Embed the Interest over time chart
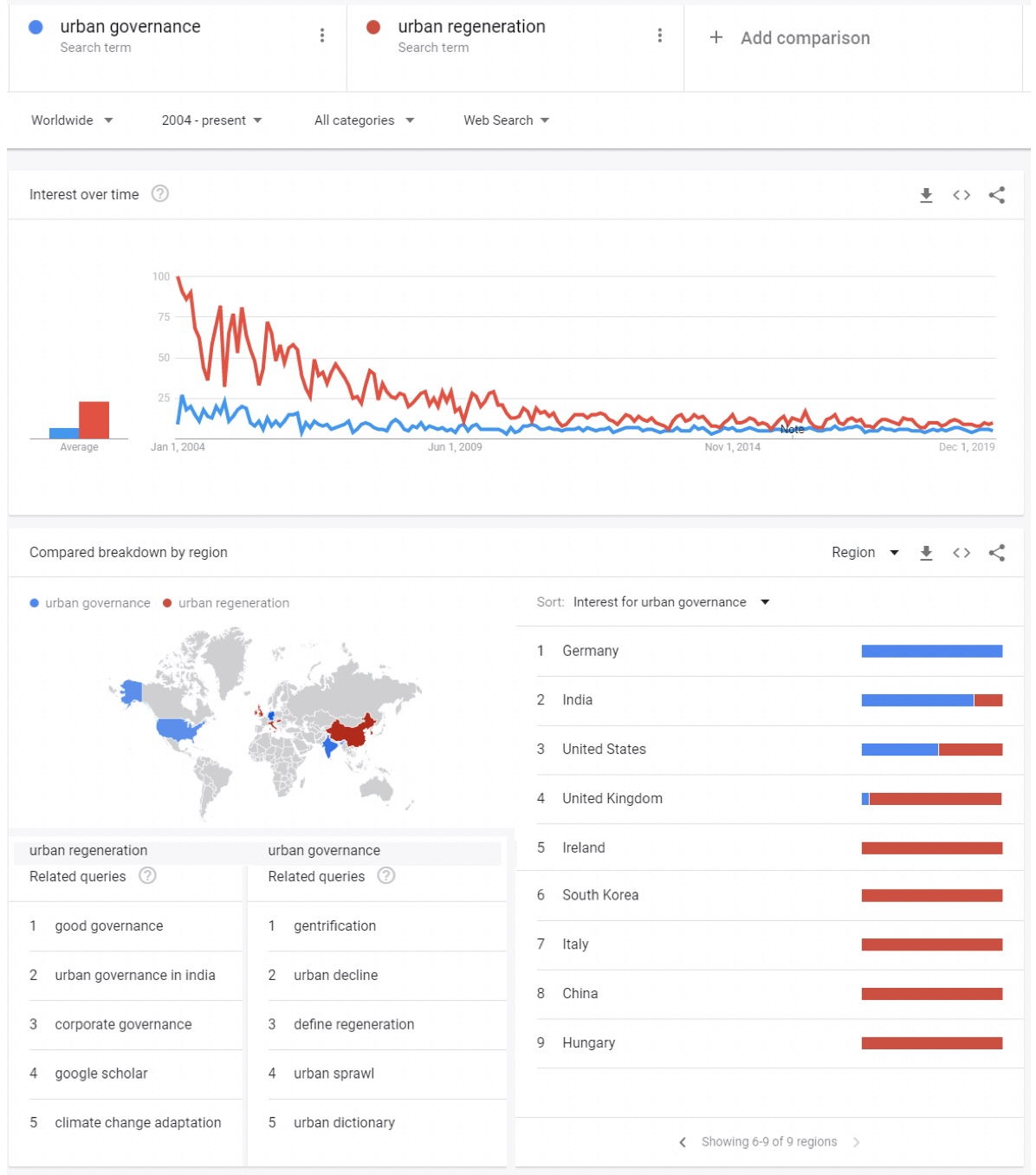Image resolution: width=1036 pixels, height=1175 pixels. click(962, 195)
